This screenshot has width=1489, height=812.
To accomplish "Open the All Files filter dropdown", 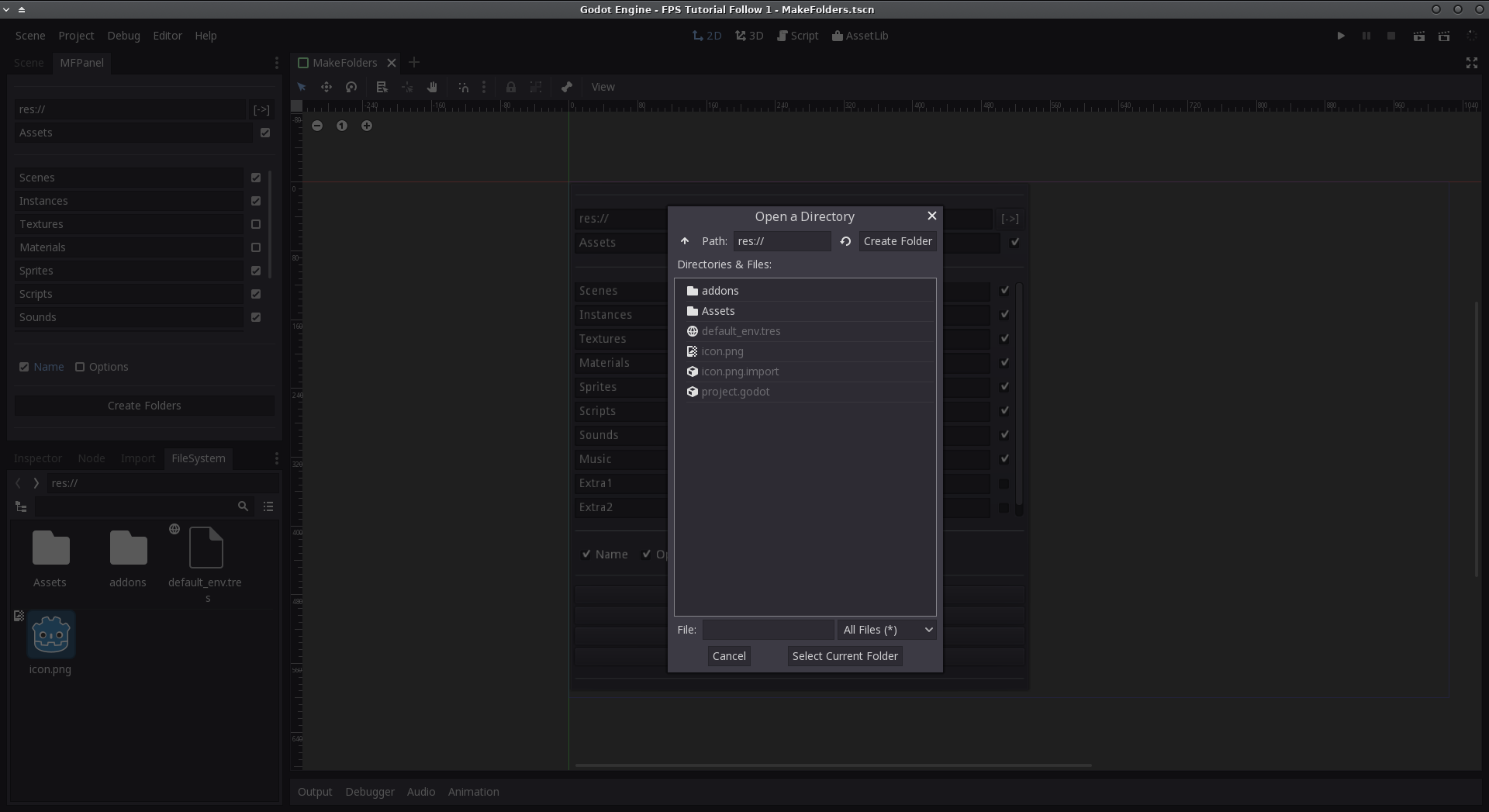I will coord(886,630).
